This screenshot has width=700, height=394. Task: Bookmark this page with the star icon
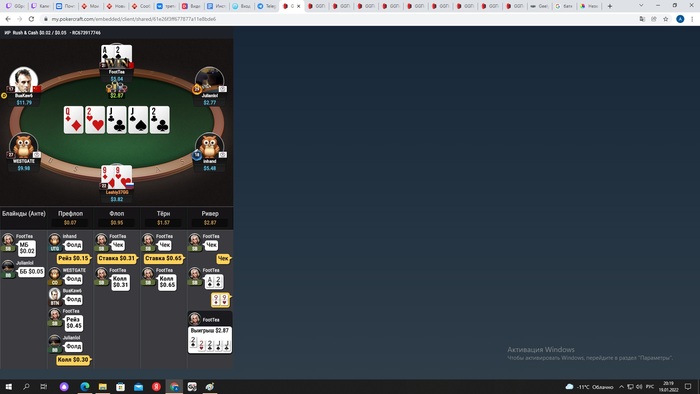pos(666,19)
